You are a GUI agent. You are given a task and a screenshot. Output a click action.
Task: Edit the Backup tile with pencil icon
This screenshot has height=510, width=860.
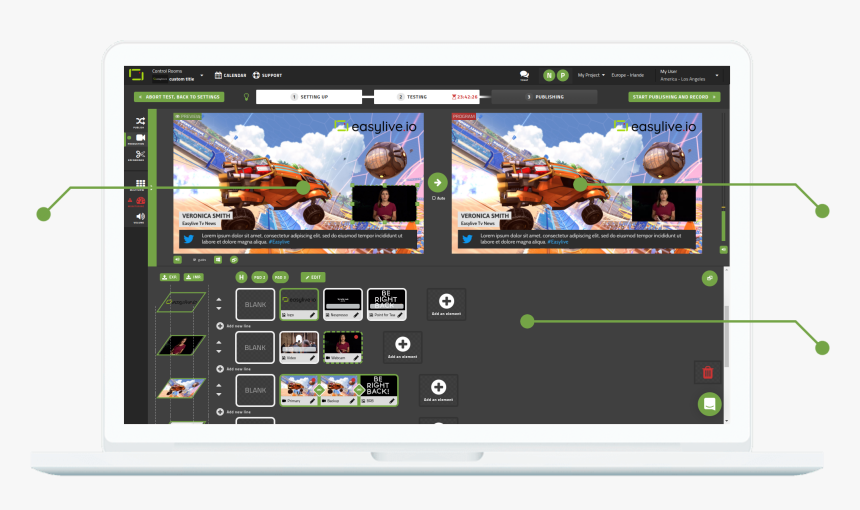tap(352, 401)
